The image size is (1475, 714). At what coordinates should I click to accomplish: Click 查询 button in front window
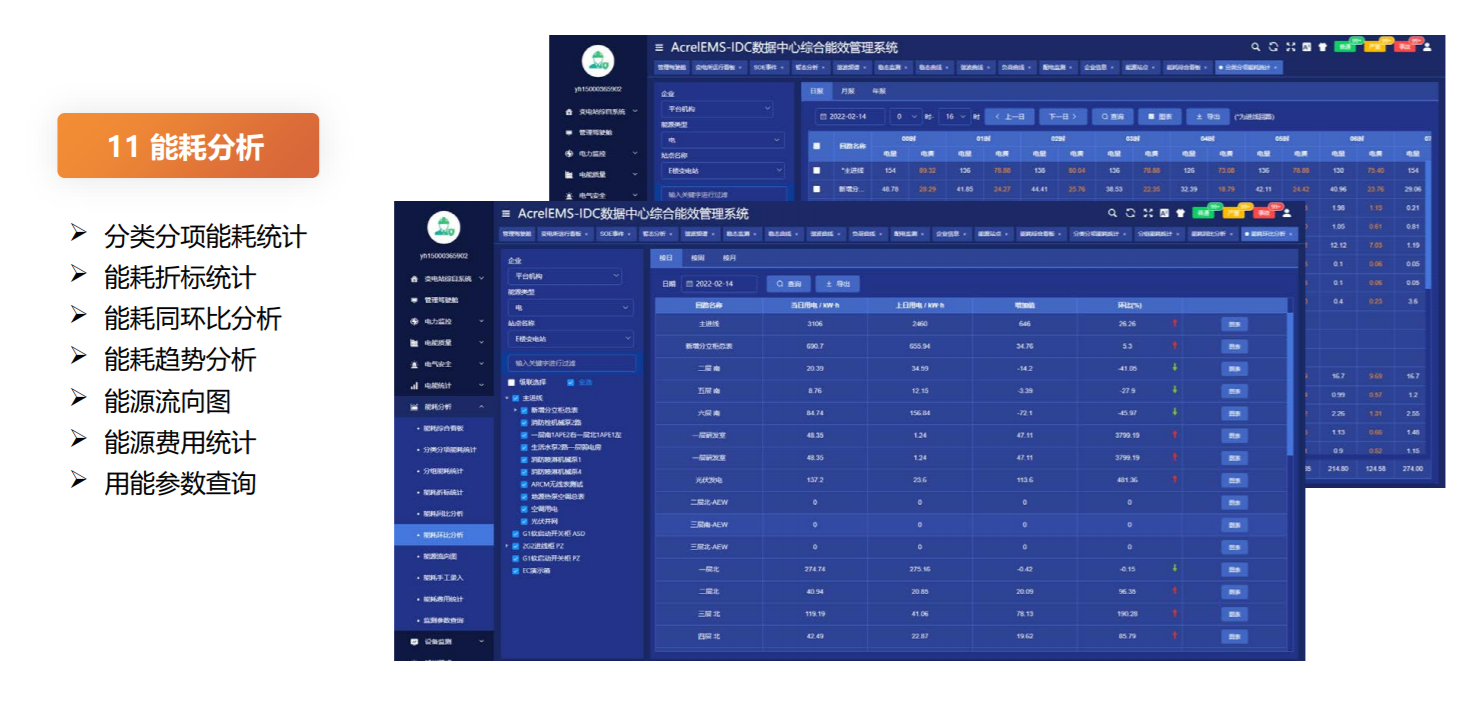click(x=788, y=284)
